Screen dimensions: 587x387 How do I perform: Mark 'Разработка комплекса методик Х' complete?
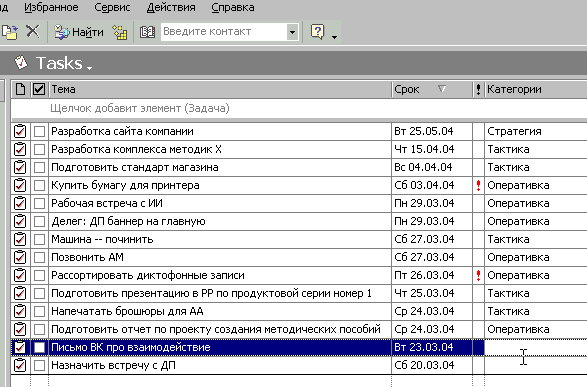click(x=39, y=150)
